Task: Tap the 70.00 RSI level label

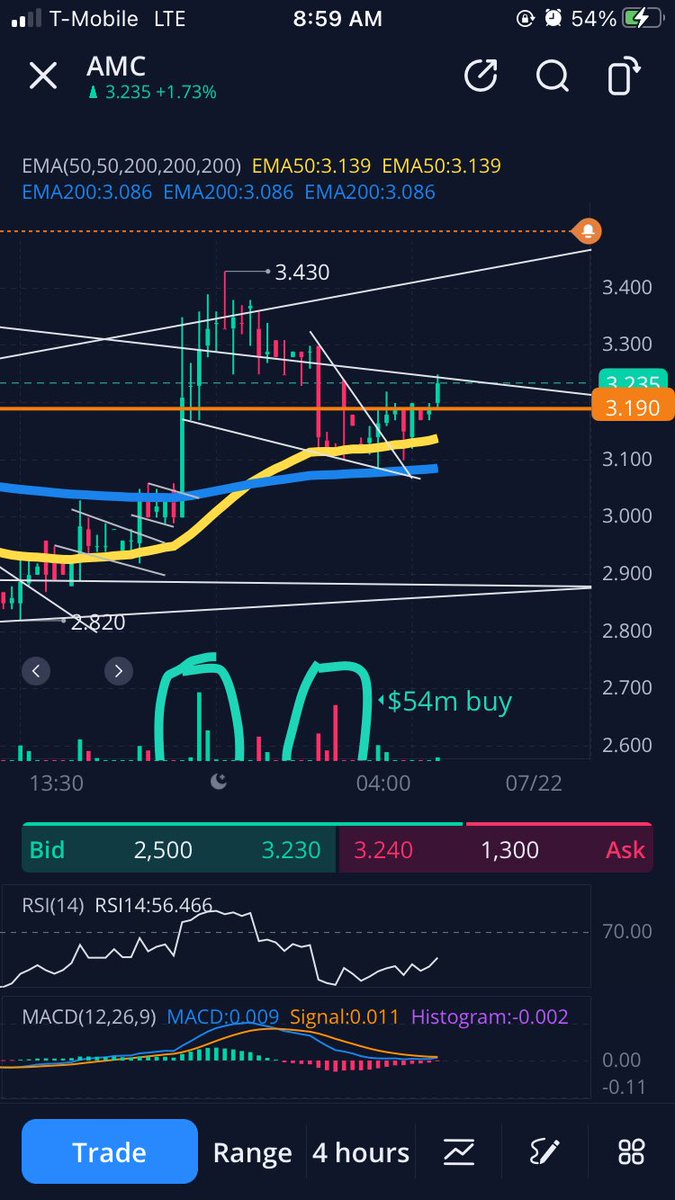Action: [x=627, y=931]
